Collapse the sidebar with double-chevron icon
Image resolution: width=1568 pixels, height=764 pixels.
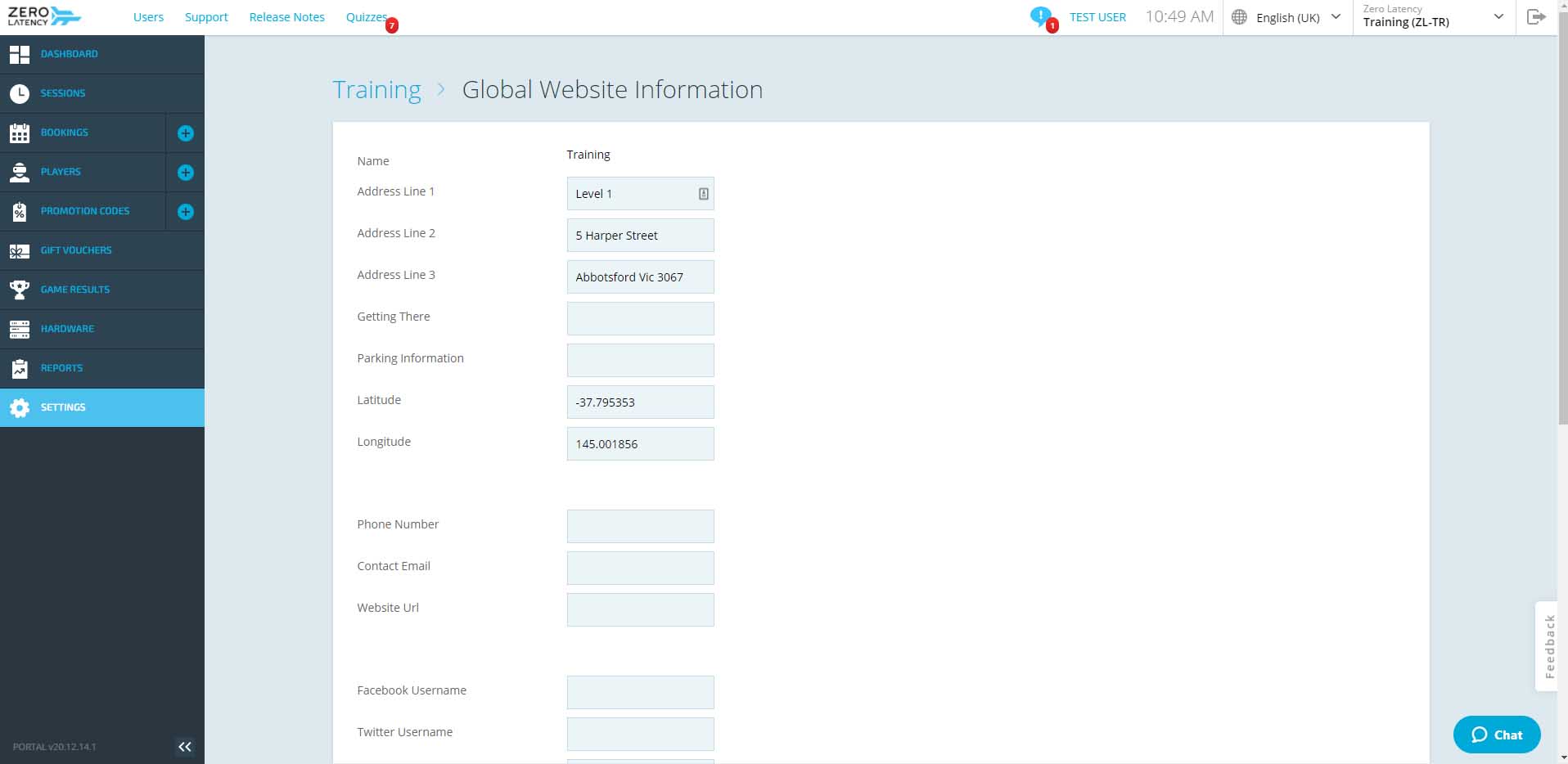point(185,746)
